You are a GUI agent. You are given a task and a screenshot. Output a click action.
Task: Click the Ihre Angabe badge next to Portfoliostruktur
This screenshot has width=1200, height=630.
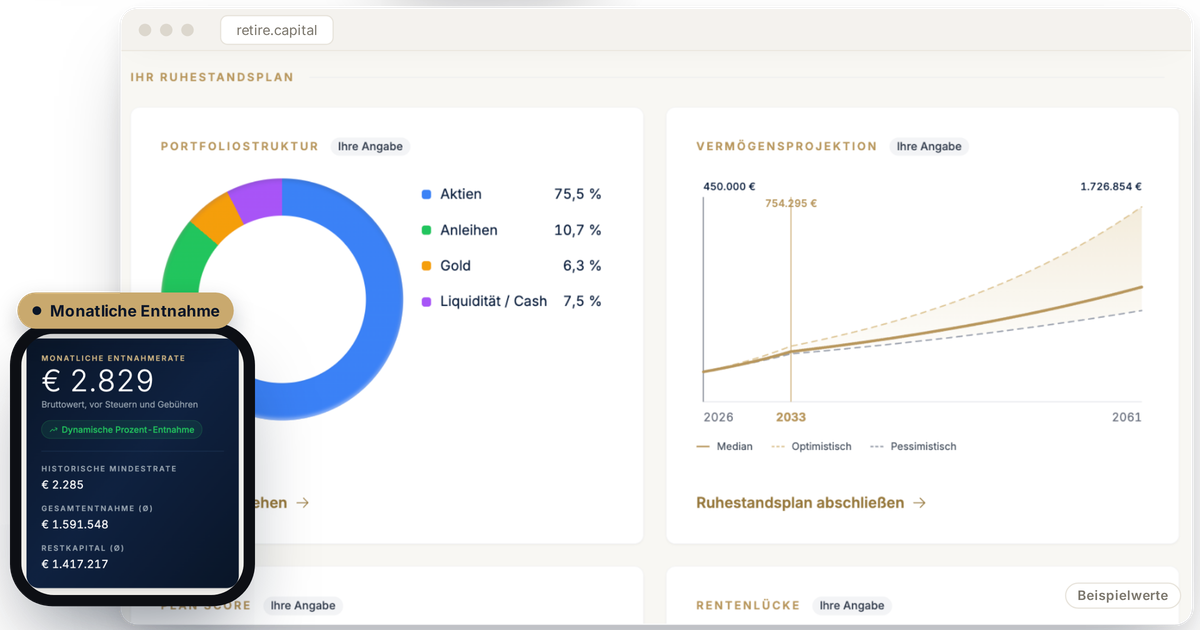click(x=370, y=146)
